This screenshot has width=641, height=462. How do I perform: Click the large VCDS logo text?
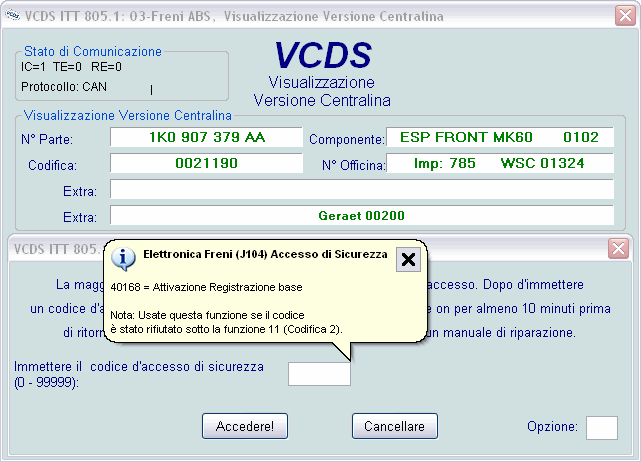pyautogui.click(x=323, y=55)
